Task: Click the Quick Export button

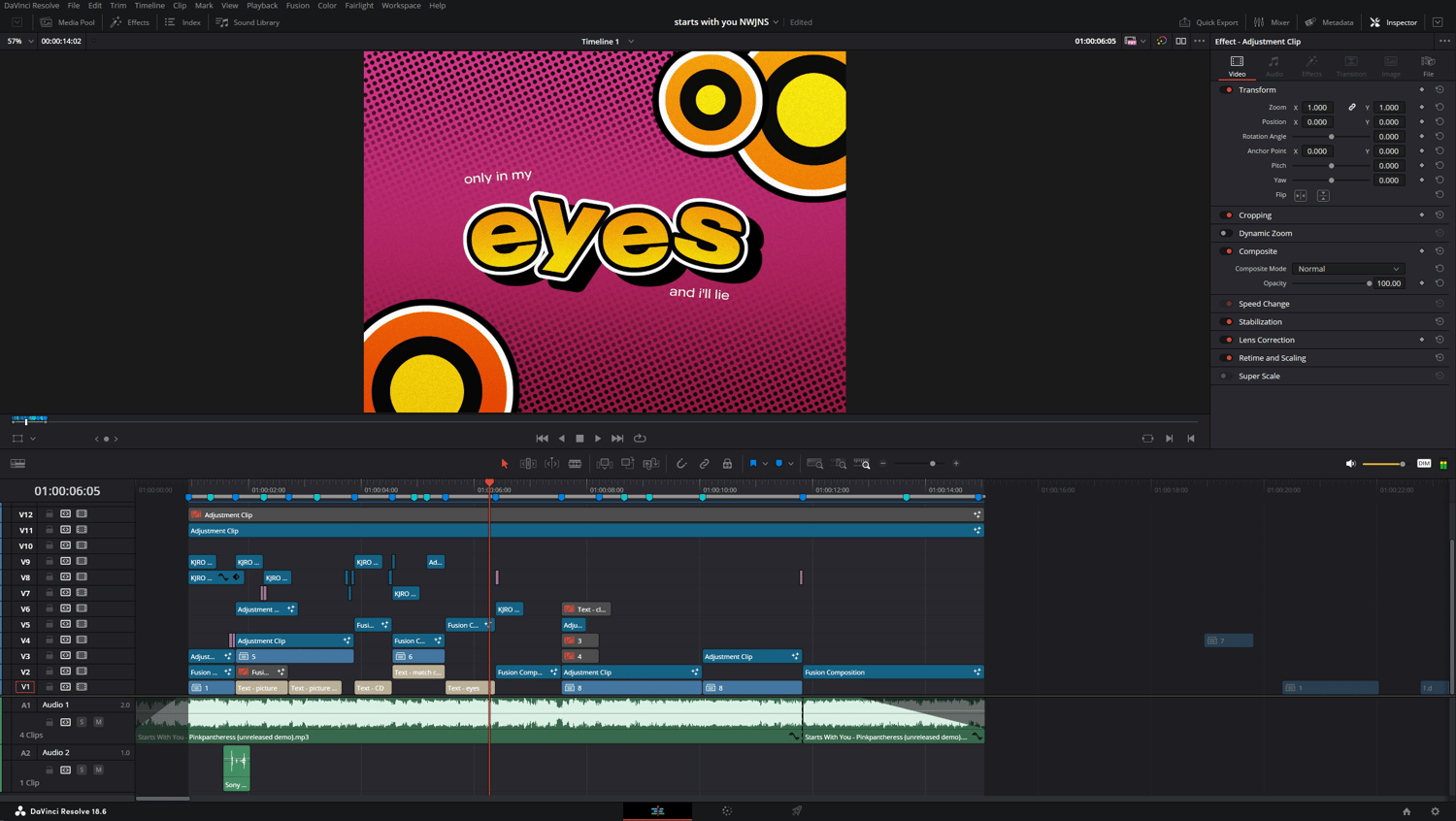Action: pos(1208,22)
